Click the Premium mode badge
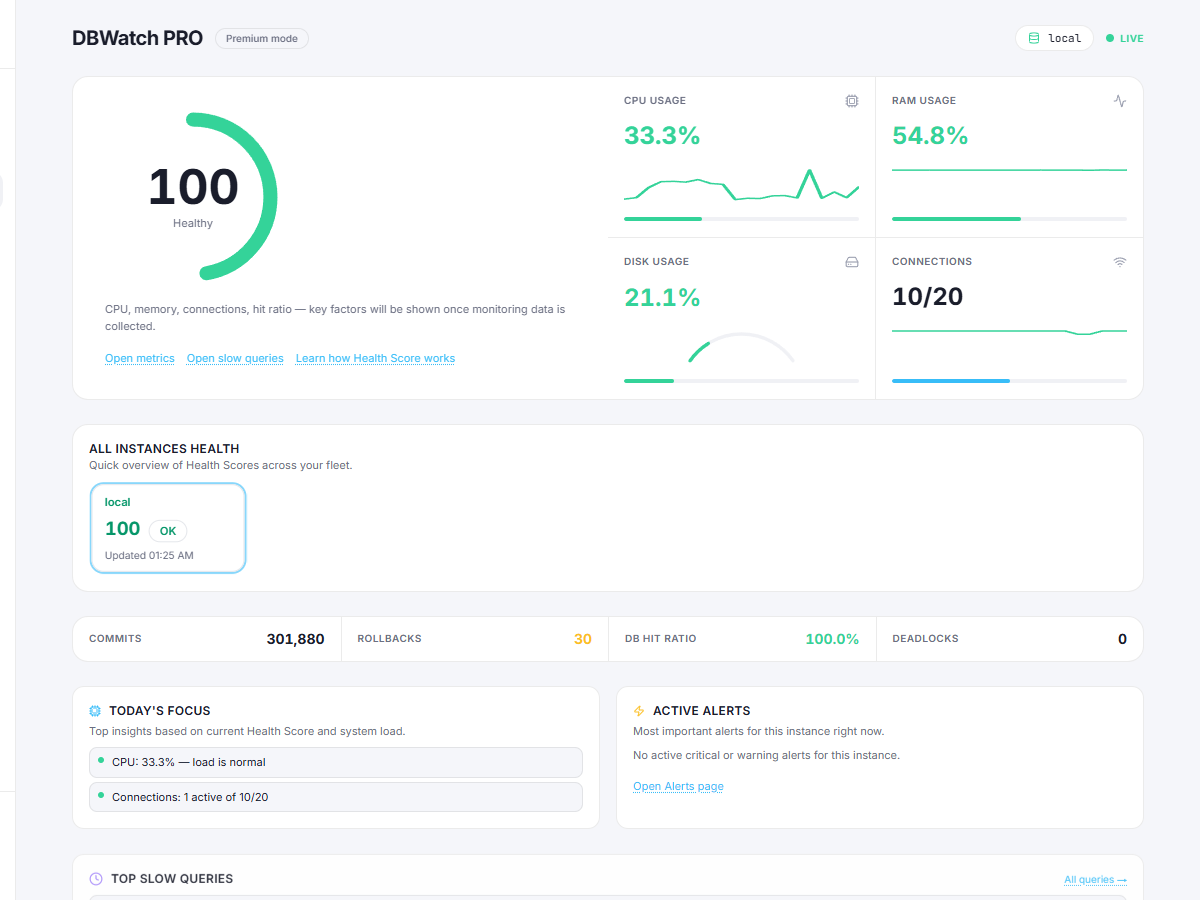The image size is (1200, 900). click(x=261, y=38)
